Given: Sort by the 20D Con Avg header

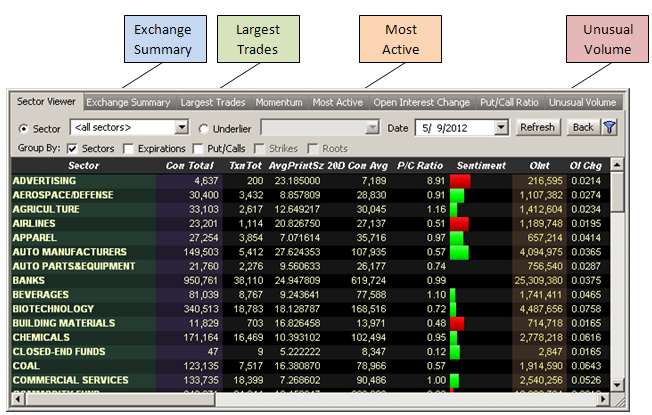Looking at the screenshot, I should [x=358, y=166].
